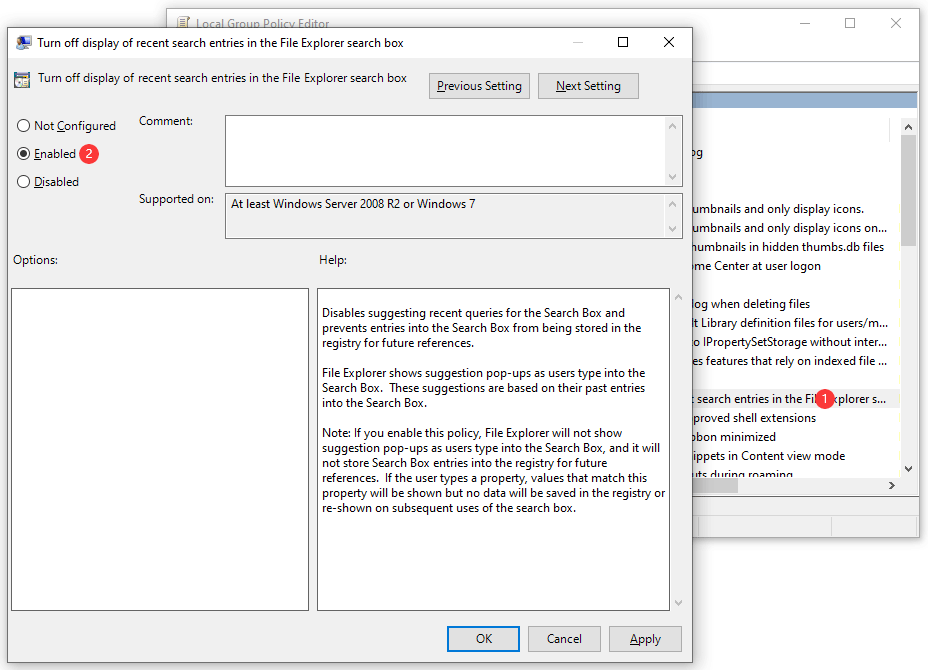
Task: Maximize the Local Group Policy Editor window
Action: 850,23
